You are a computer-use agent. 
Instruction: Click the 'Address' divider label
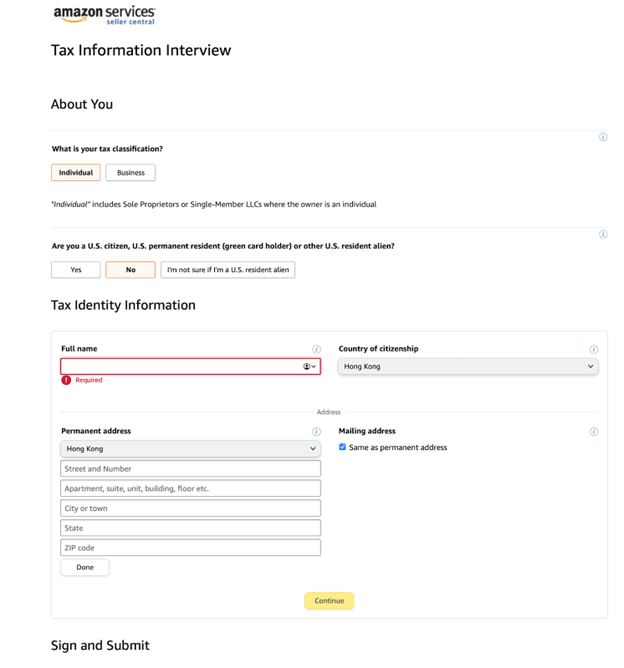328,412
